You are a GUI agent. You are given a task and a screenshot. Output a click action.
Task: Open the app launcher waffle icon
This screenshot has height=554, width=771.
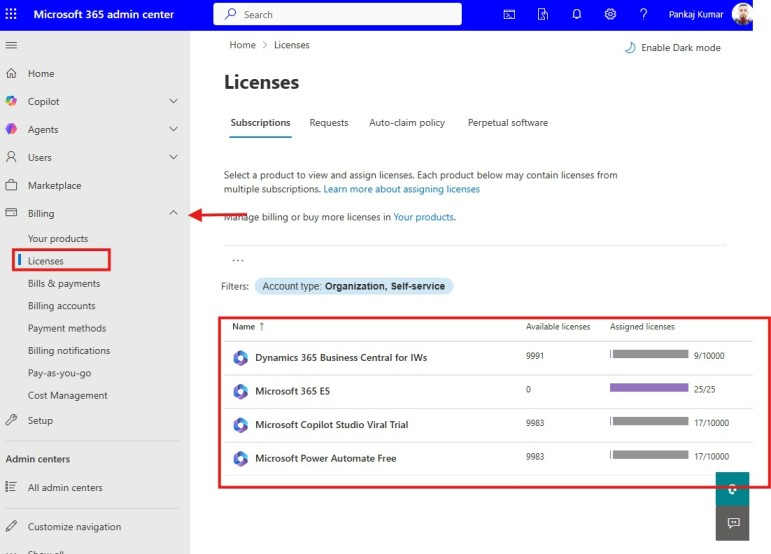tap(11, 14)
